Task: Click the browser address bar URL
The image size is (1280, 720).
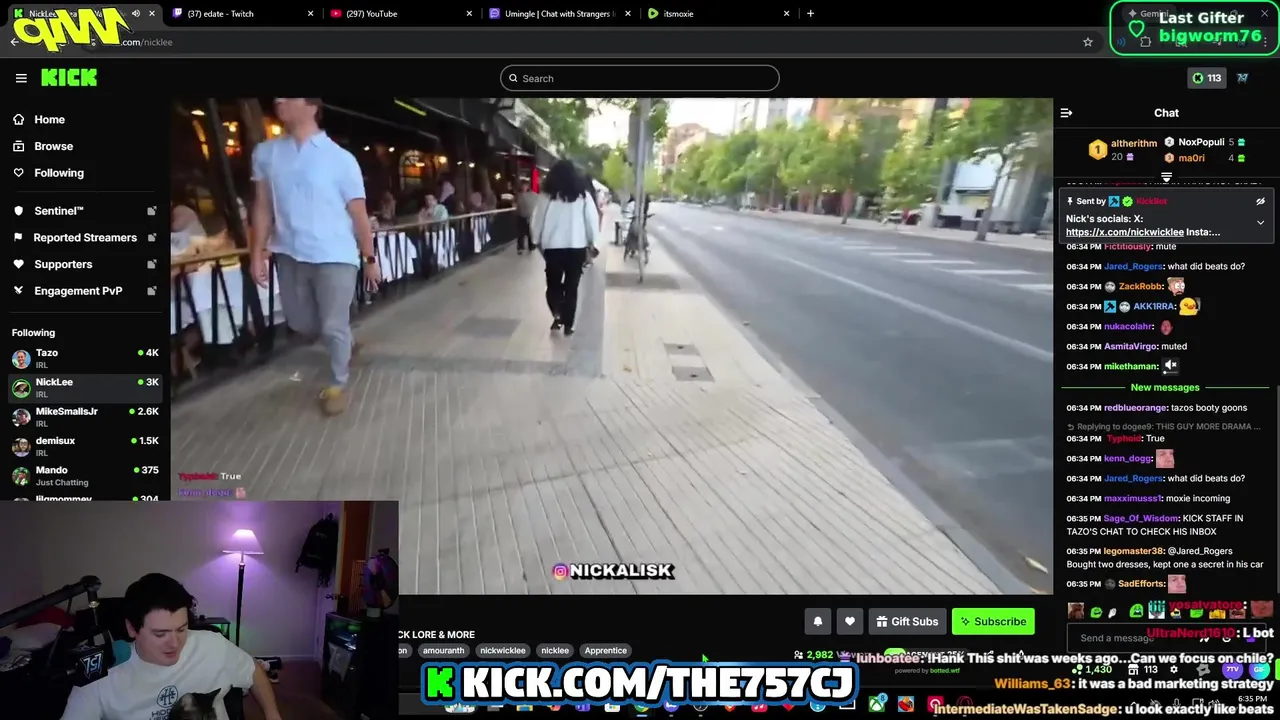Action: pyautogui.click(x=146, y=42)
